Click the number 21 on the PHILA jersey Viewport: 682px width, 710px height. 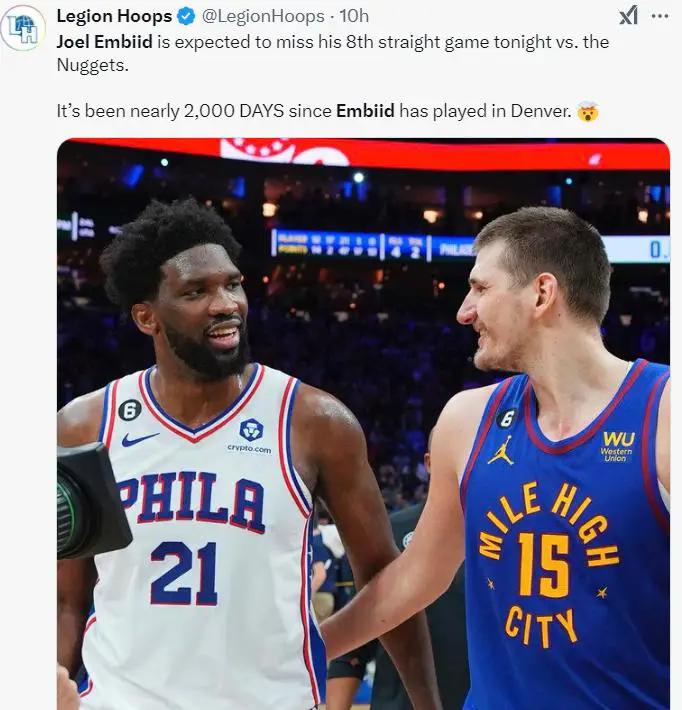click(x=184, y=572)
